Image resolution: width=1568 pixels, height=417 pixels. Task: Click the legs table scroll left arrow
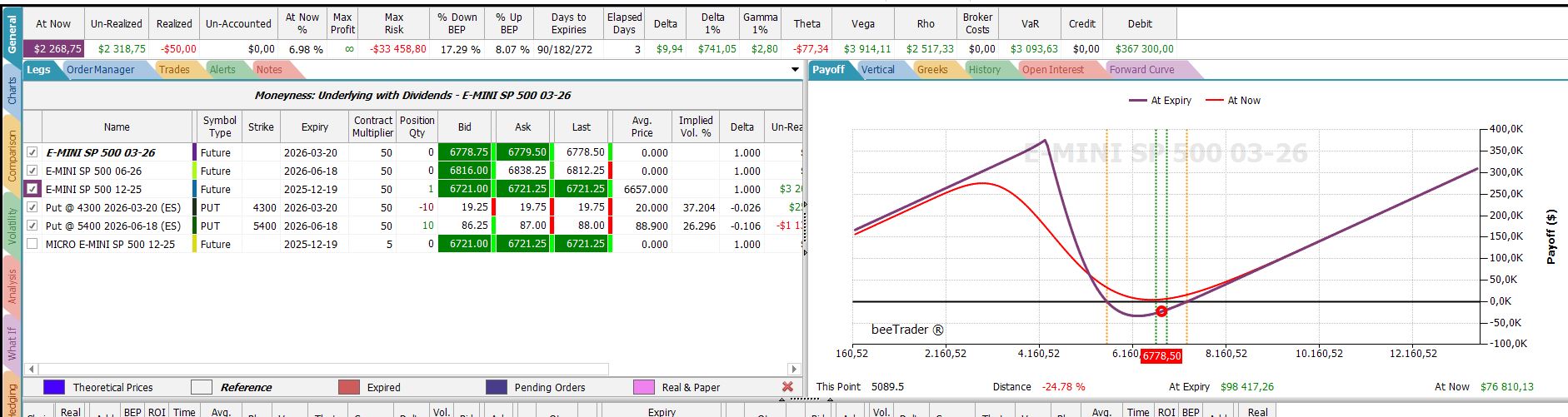point(32,369)
